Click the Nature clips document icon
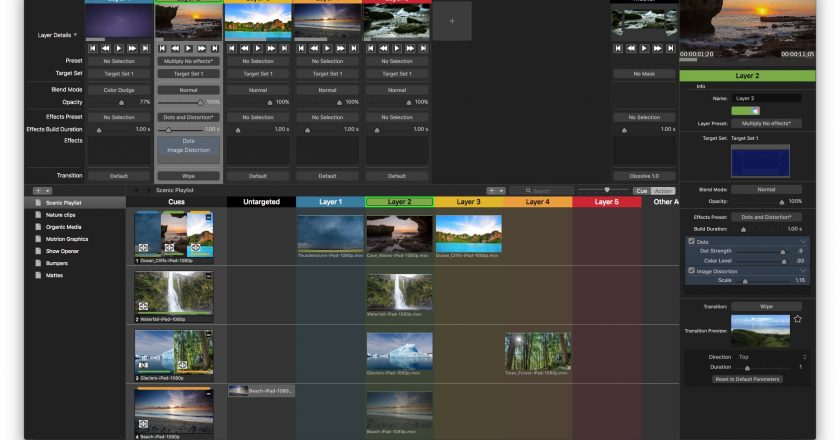The width and height of the screenshot is (840, 440). (38, 215)
